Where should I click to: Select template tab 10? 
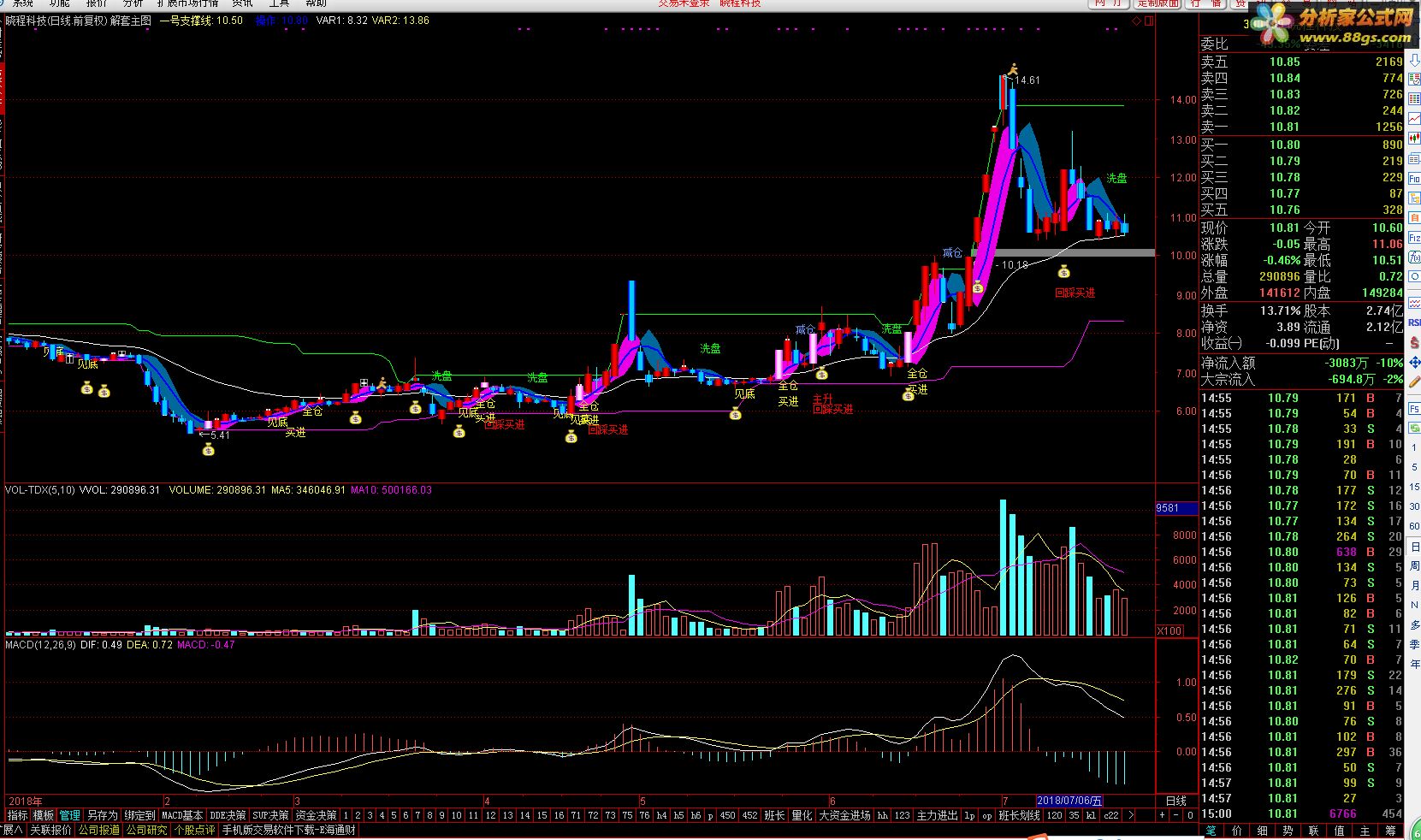[456, 815]
